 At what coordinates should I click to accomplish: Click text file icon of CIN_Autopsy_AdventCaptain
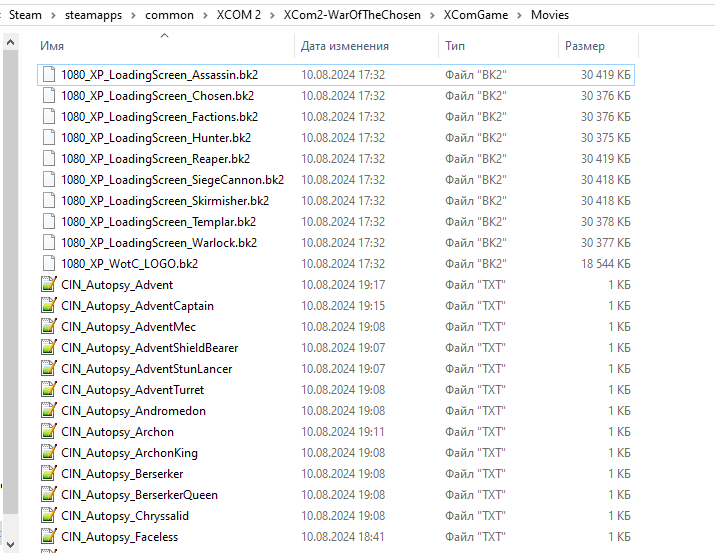click(x=49, y=305)
